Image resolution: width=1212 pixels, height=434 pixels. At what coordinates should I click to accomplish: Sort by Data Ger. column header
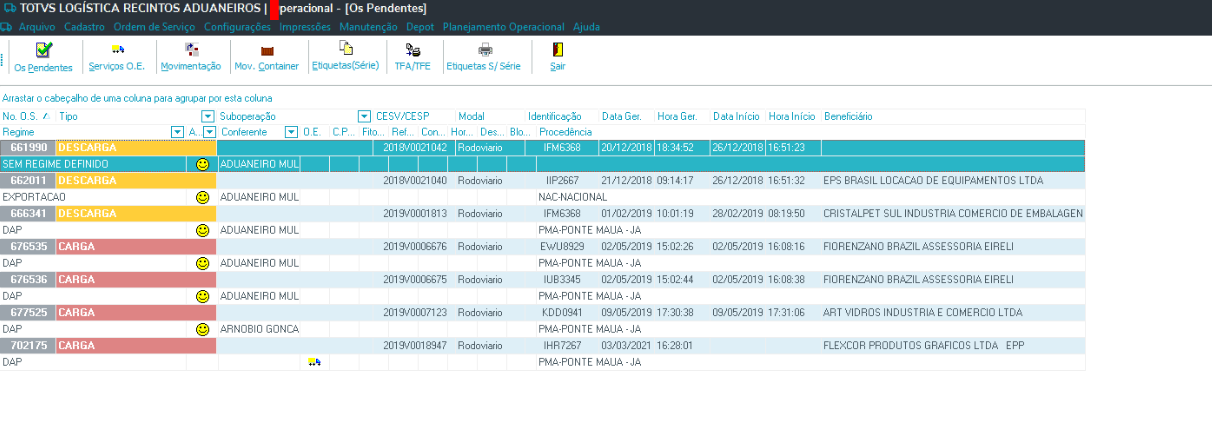627,116
